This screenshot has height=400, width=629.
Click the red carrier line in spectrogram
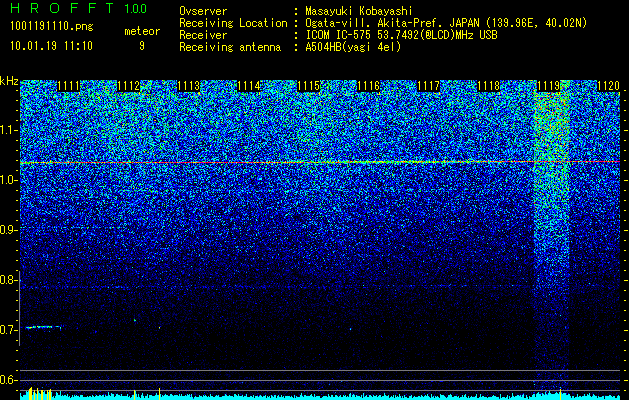click(x=320, y=162)
